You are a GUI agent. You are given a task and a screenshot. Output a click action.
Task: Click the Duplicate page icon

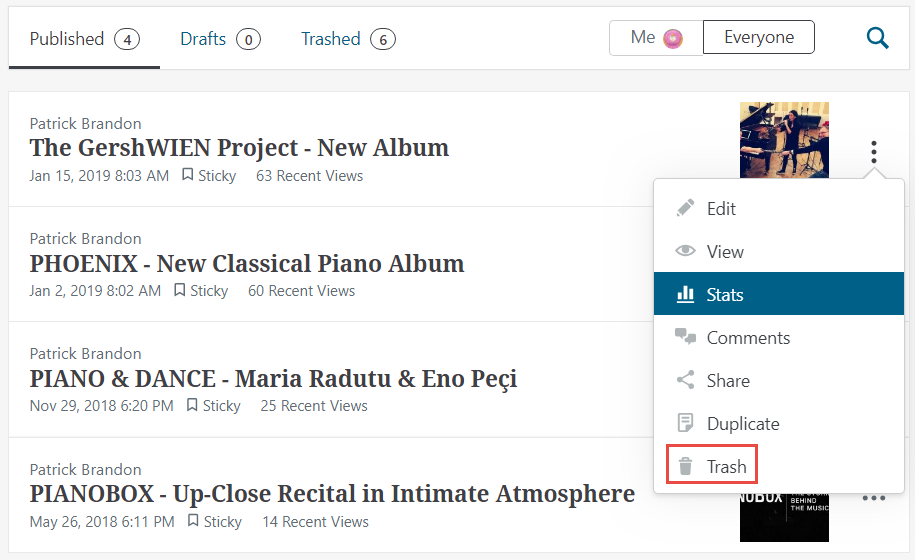click(x=685, y=423)
